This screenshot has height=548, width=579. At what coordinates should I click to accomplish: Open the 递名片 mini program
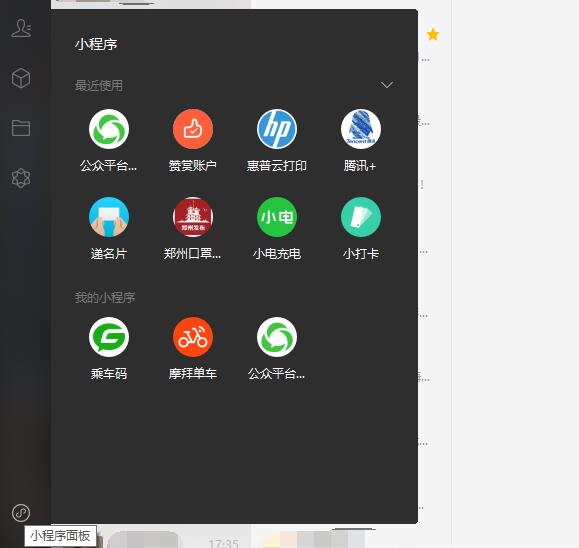coord(109,217)
